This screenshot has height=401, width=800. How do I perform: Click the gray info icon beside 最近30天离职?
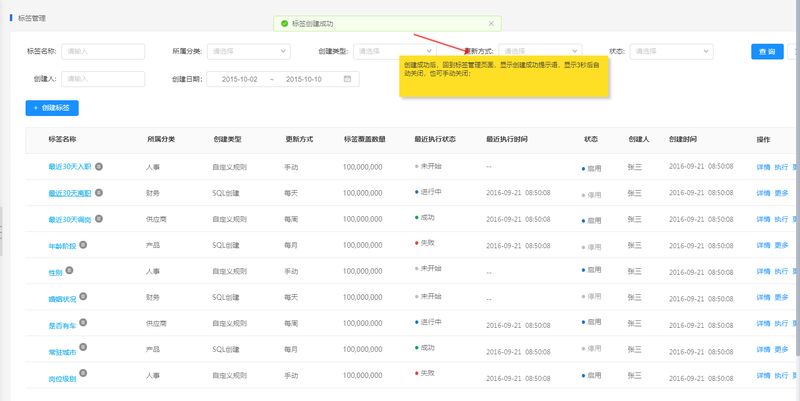99,192
